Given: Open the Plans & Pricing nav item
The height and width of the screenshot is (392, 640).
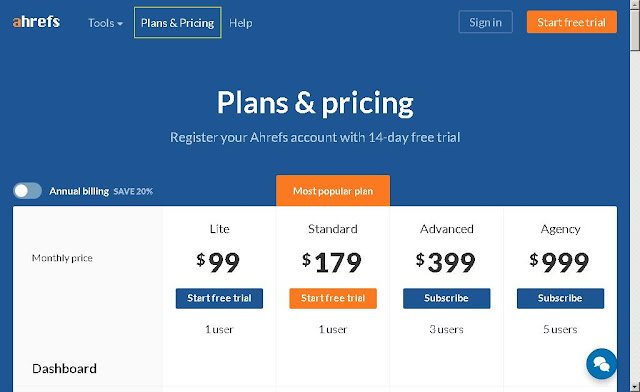Looking at the screenshot, I should 178,23.
